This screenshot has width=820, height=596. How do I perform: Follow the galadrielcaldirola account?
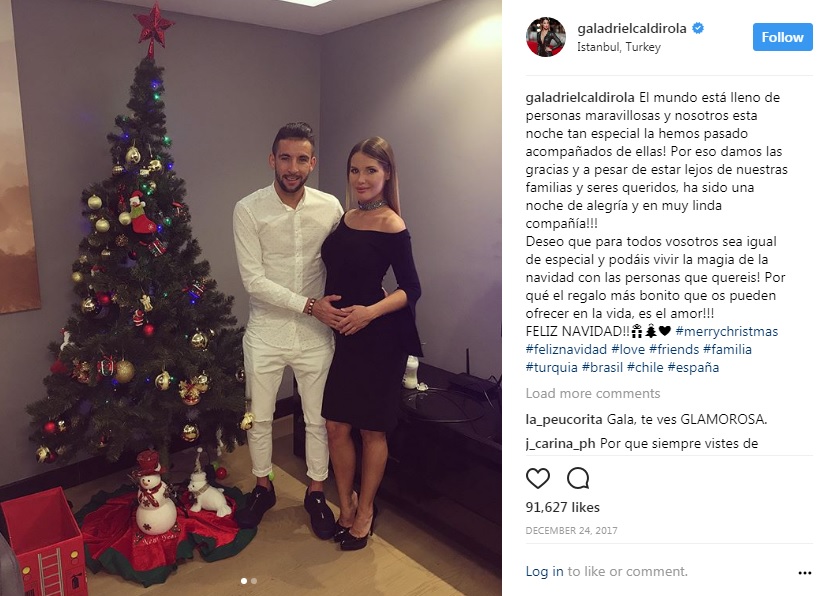[782, 37]
